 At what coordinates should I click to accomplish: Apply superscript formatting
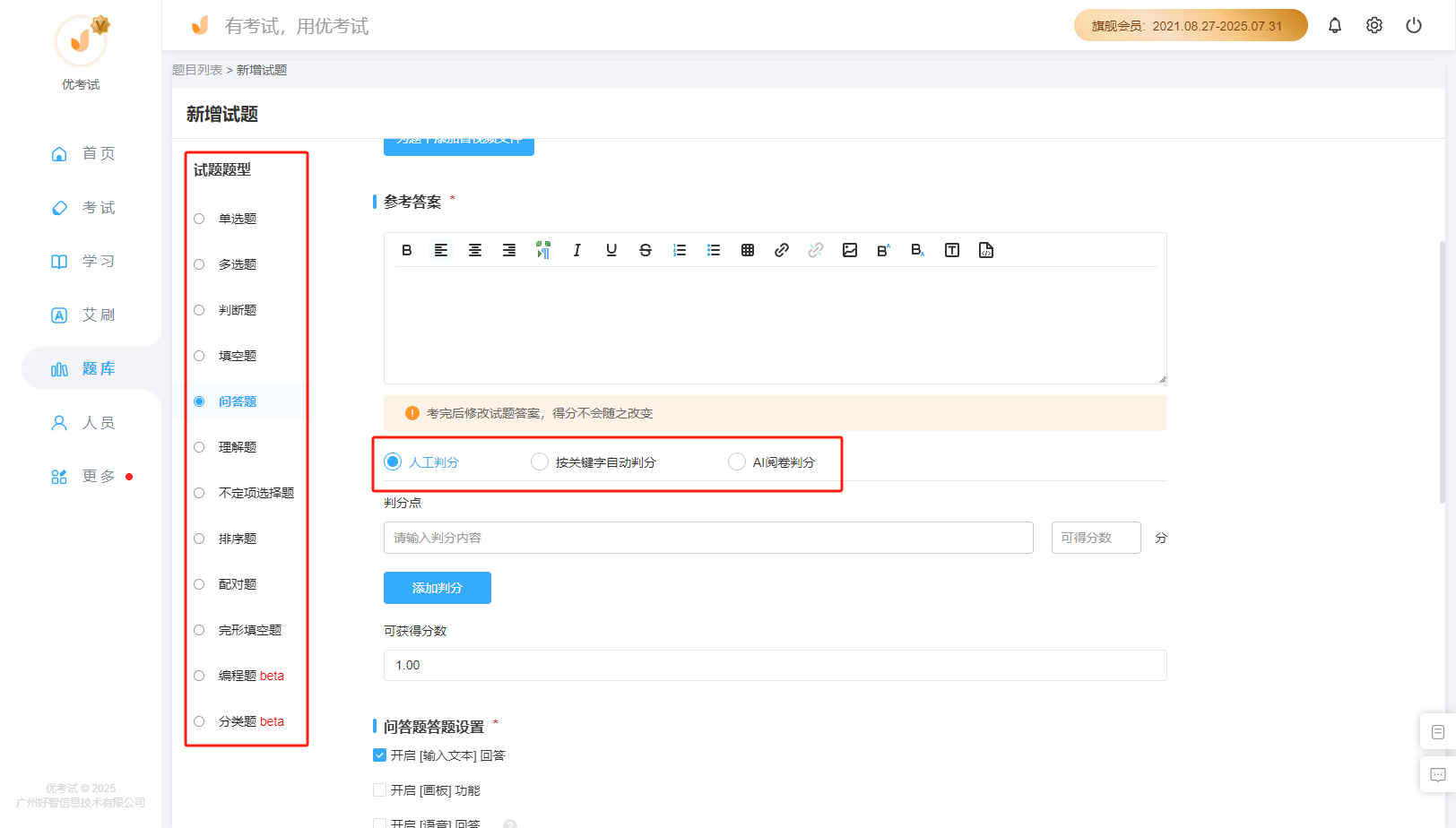pyautogui.click(x=884, y=250)
